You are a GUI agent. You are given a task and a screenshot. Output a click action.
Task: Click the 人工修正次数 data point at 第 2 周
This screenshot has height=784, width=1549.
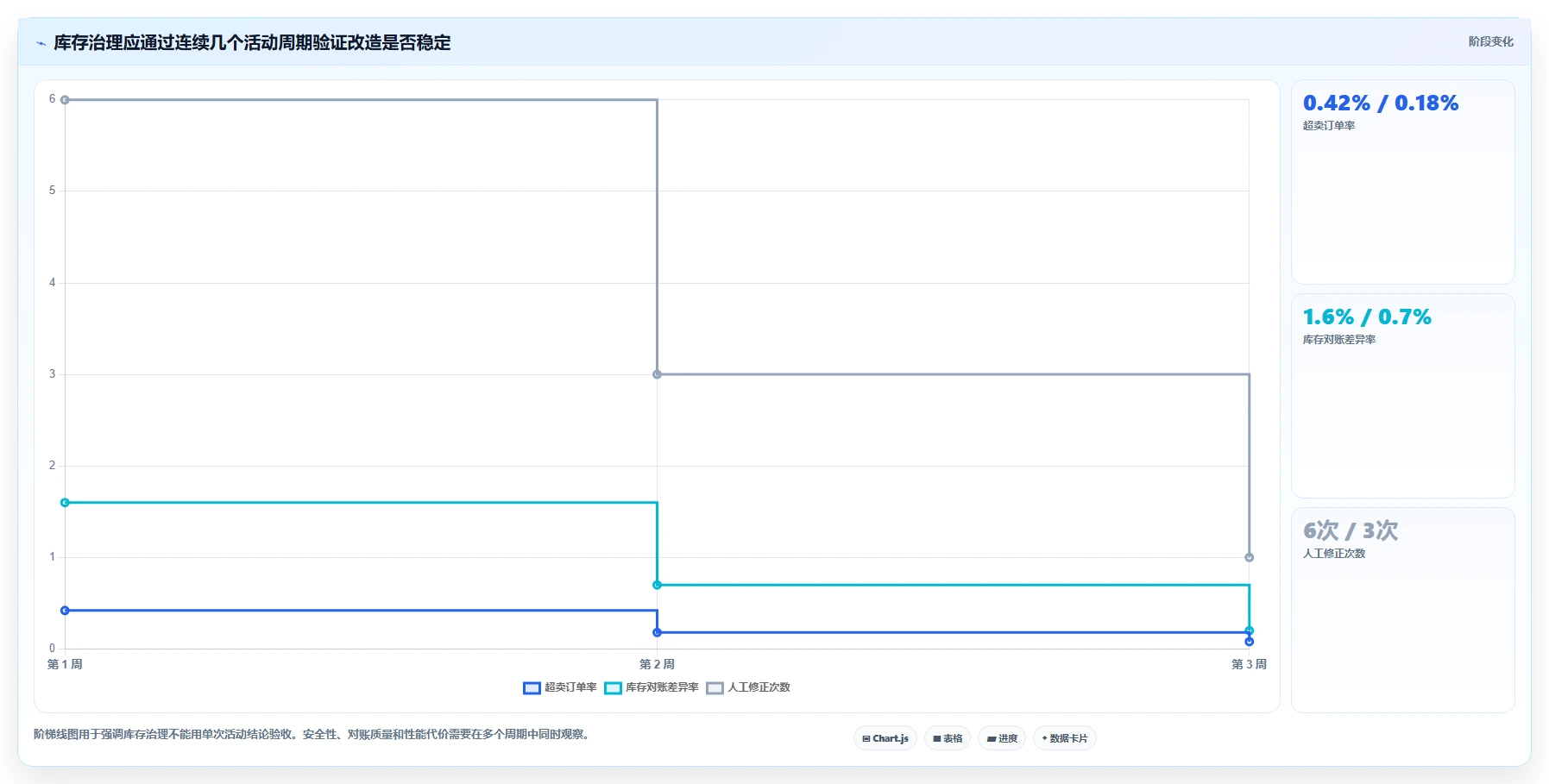[657, 374]
